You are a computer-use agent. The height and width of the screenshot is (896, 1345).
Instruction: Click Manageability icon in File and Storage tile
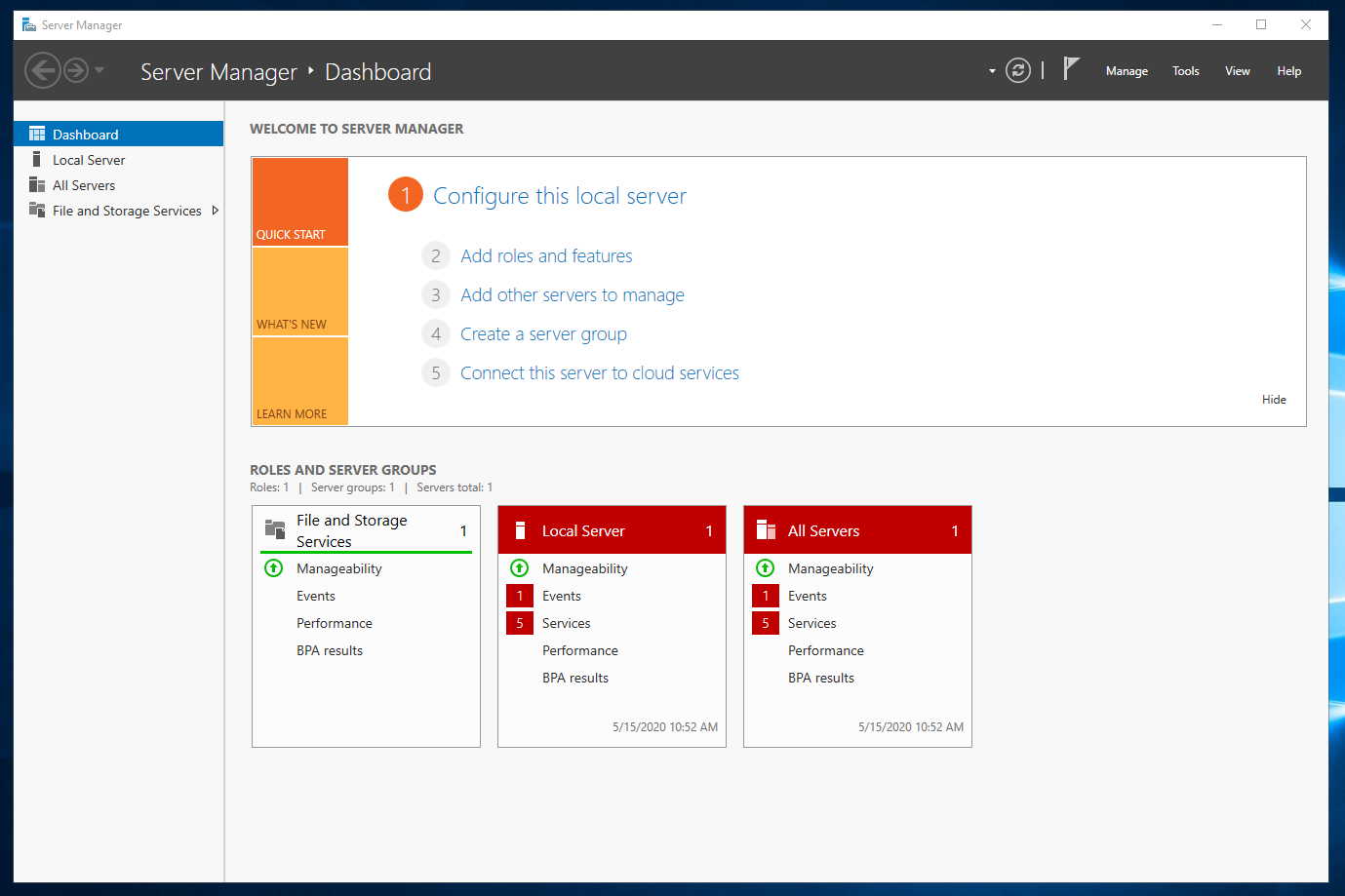[274, 568]
